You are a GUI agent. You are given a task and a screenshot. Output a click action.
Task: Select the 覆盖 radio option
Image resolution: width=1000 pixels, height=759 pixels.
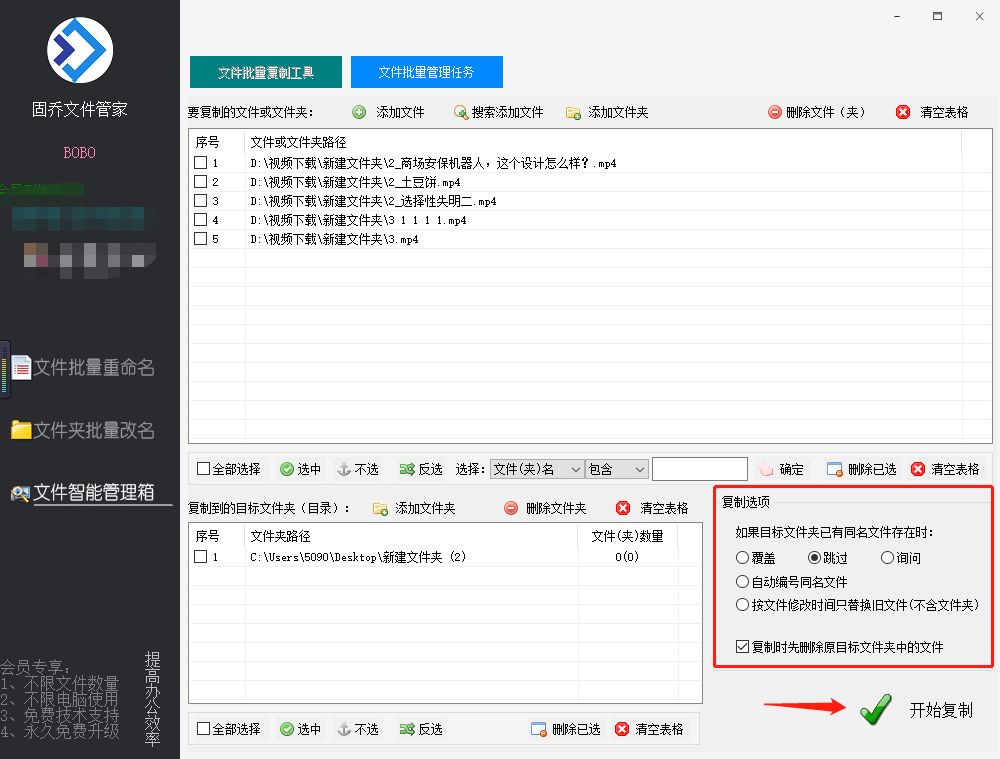point(742,558)
